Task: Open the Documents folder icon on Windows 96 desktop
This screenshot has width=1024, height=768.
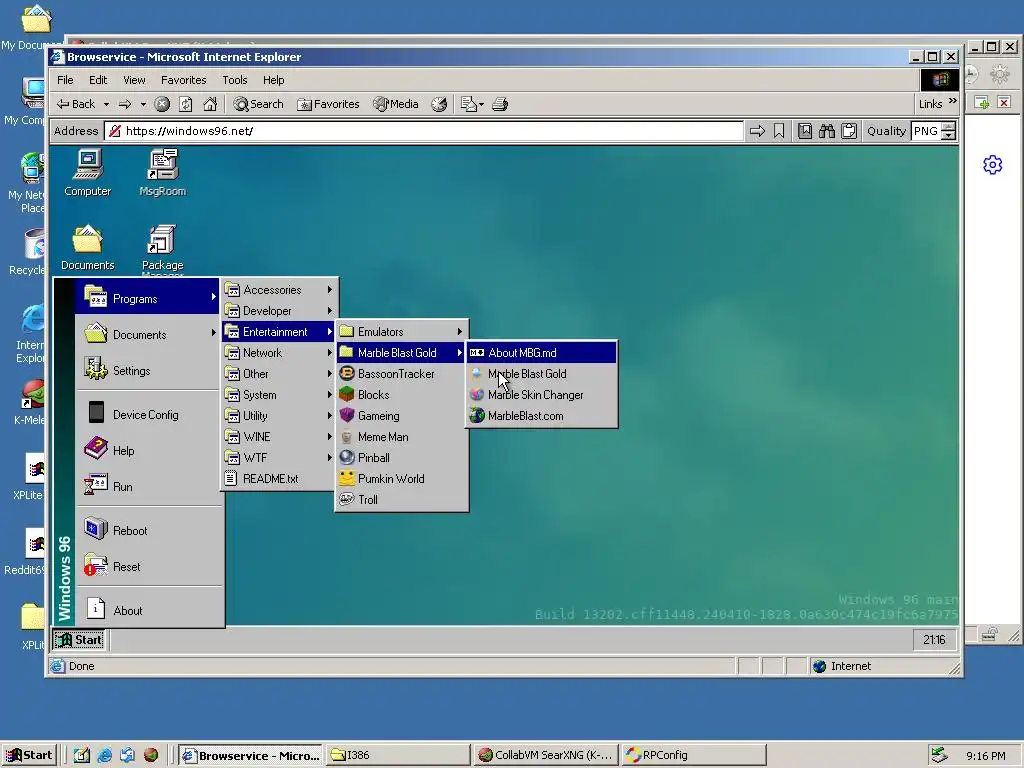Action: point(88,248)
